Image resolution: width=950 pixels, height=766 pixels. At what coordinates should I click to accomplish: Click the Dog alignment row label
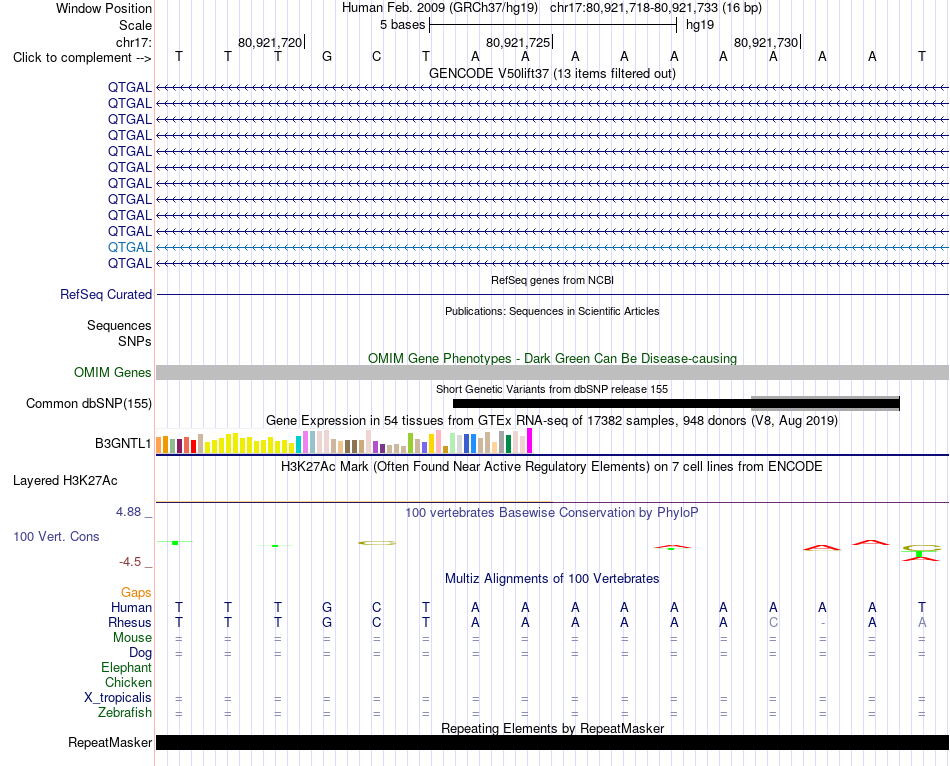coord(140,653)
